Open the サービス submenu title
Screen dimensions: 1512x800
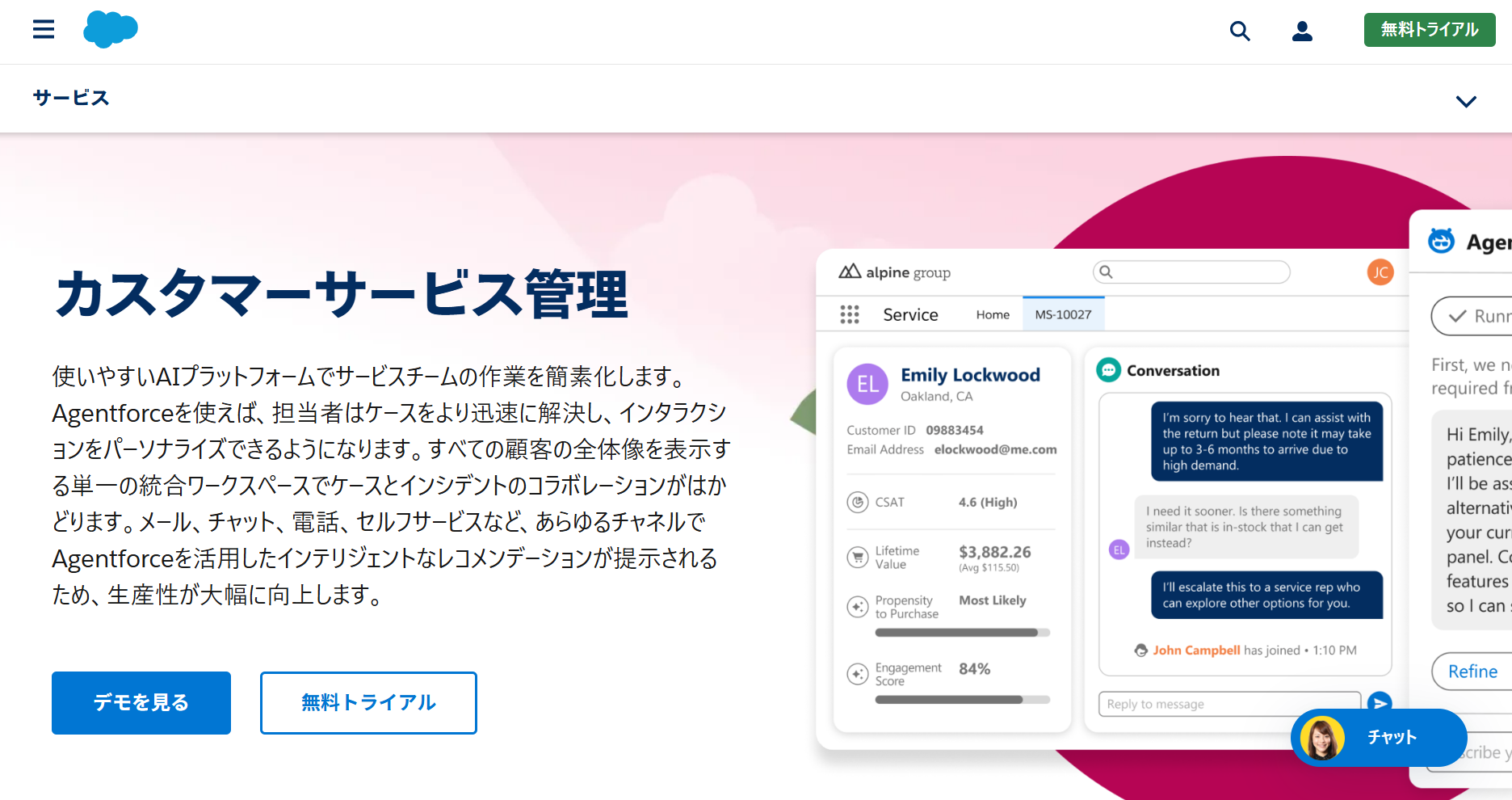(x=71, y=99)
